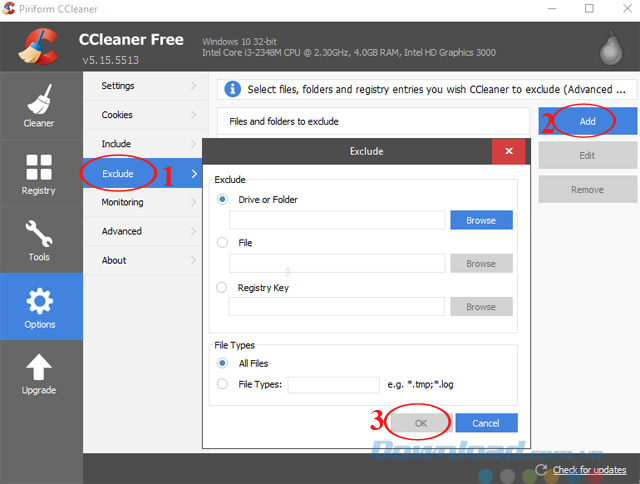Open the Settings options page
The image size is (640, 484).
[145, 86]
